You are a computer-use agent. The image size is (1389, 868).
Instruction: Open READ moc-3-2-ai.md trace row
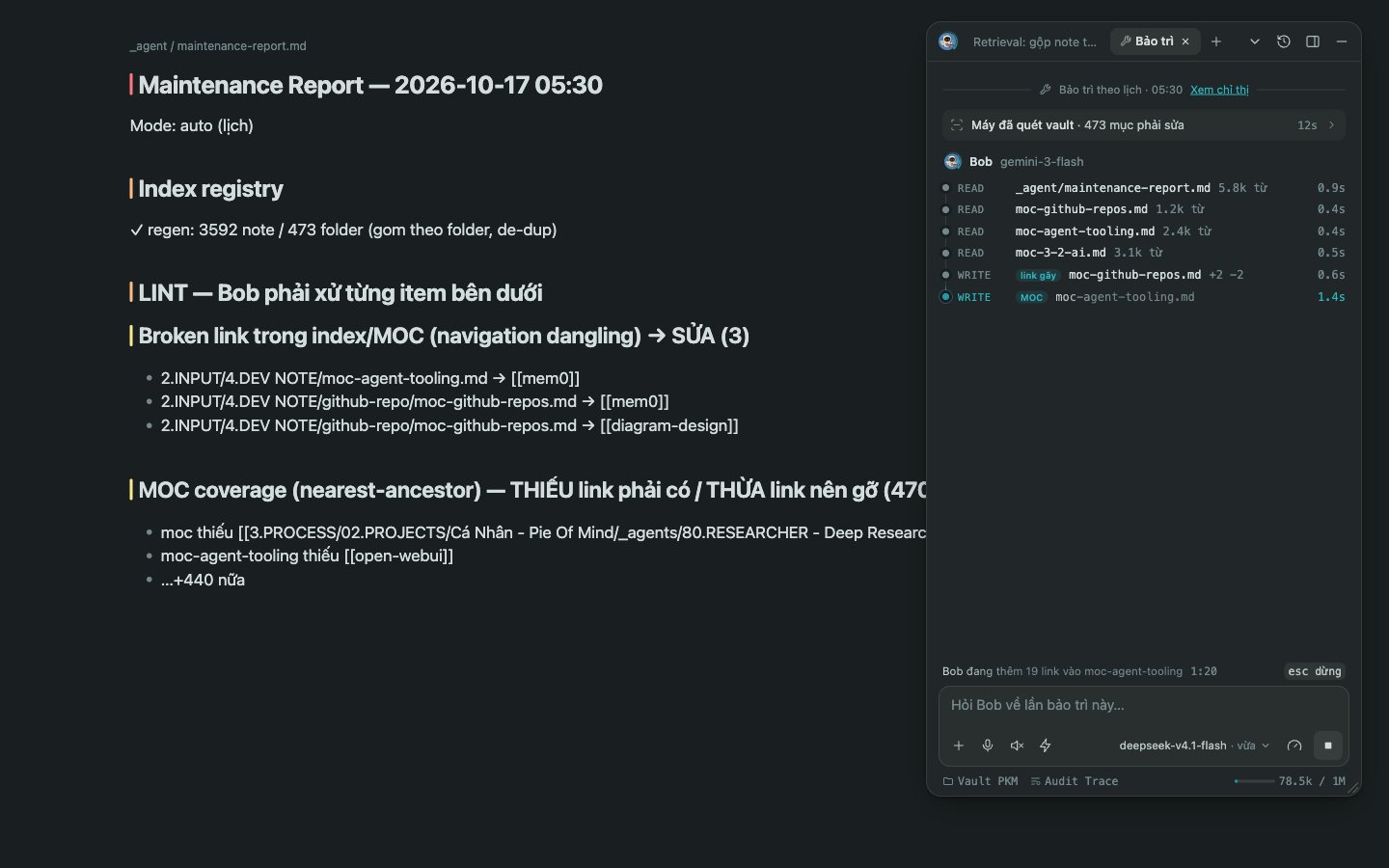(x=1144, y=253)
